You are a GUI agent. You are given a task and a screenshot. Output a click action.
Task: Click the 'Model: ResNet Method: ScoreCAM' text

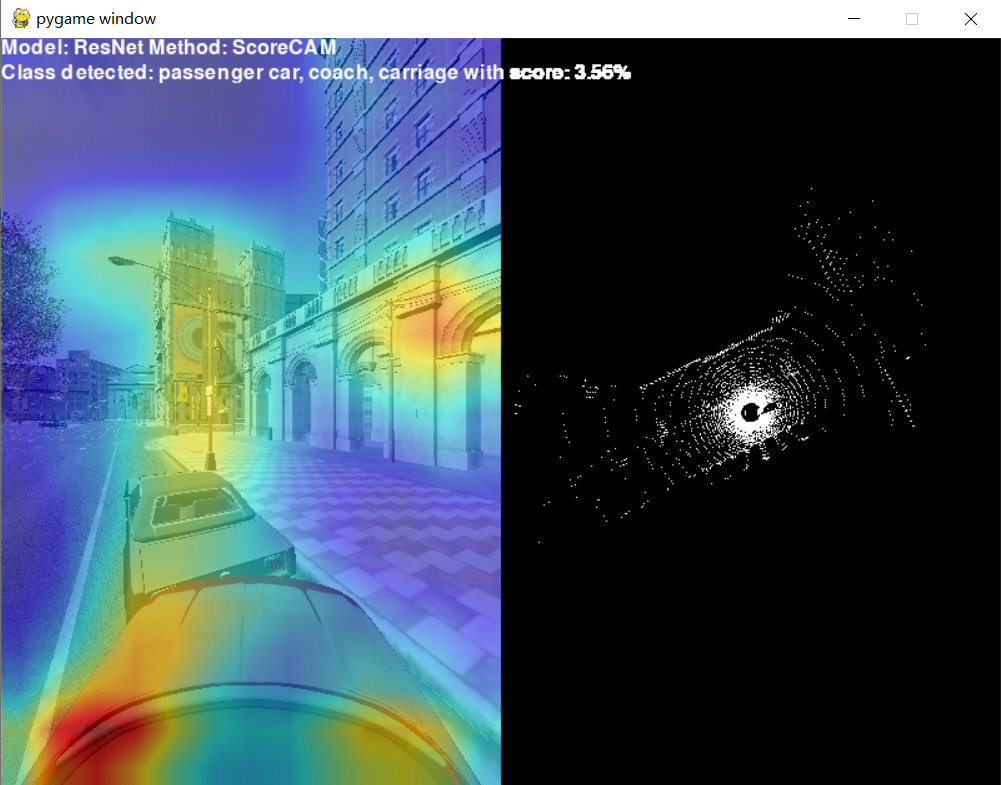169,47
